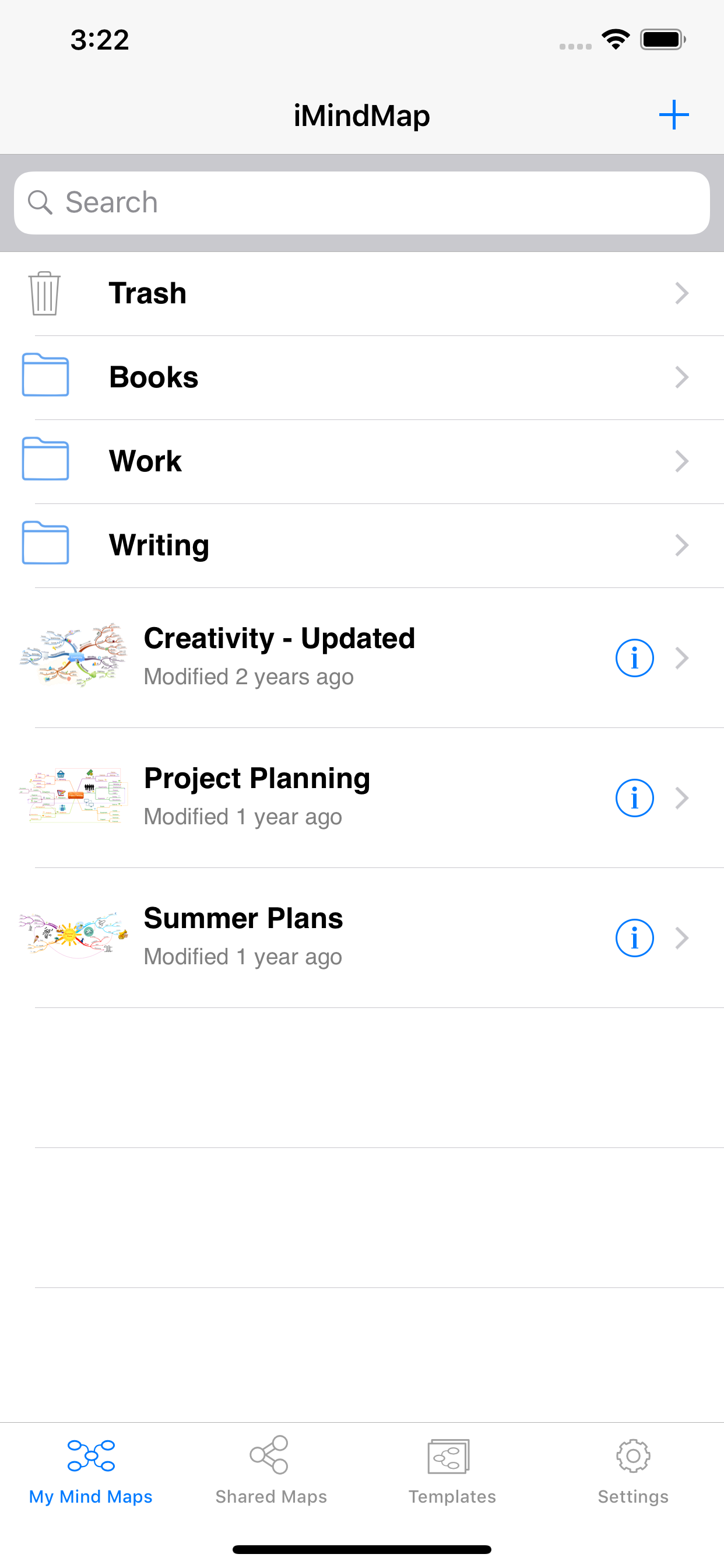Open info for Creativity - Updated map
This screenshot has width=724, height=1568.
[x=634, y=658]
